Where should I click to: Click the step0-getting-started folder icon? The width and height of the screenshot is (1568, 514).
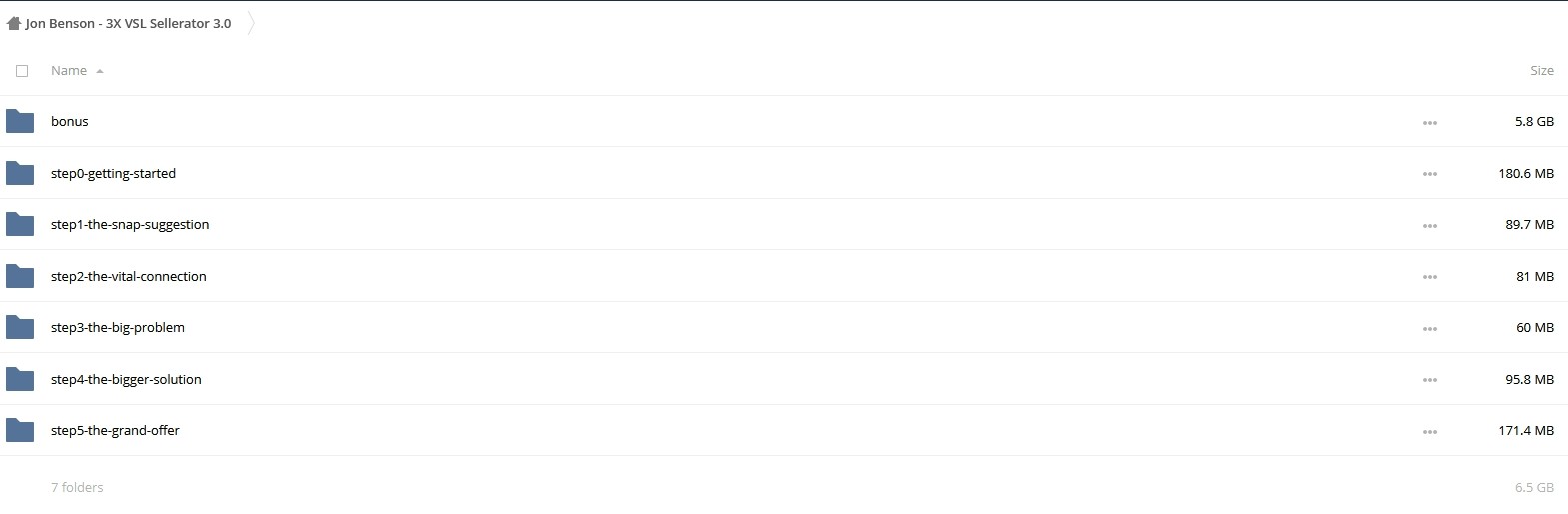point(20,173)
